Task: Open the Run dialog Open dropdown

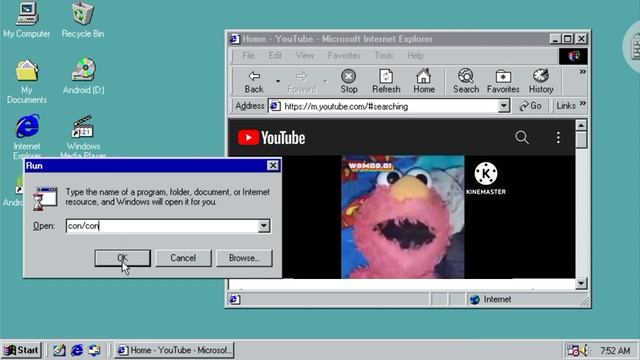Action: (264, 226)
